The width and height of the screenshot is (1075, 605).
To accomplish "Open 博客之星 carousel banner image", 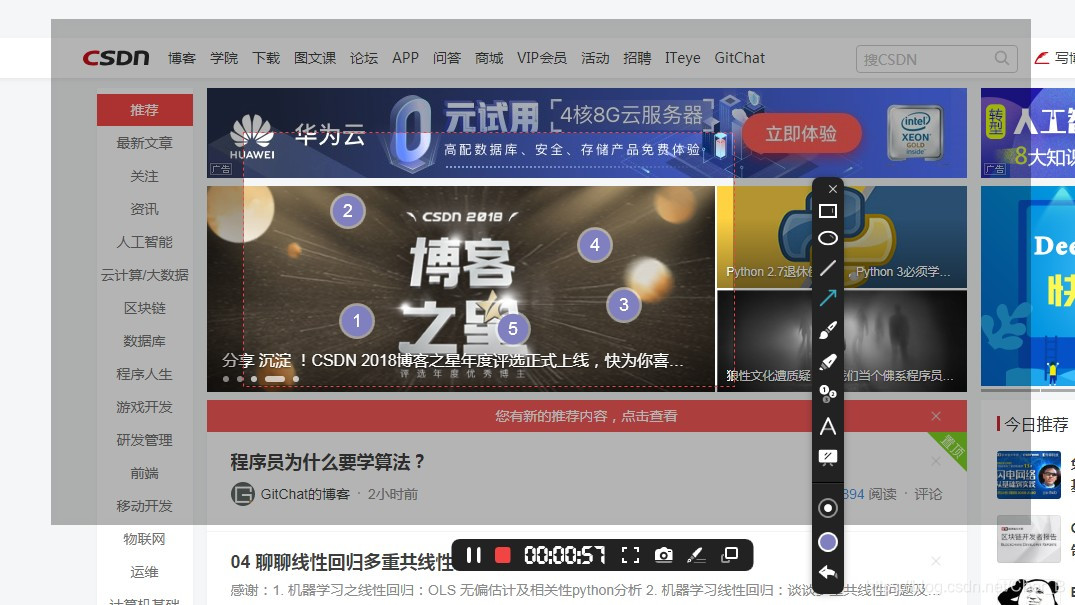I will (461, 289).
